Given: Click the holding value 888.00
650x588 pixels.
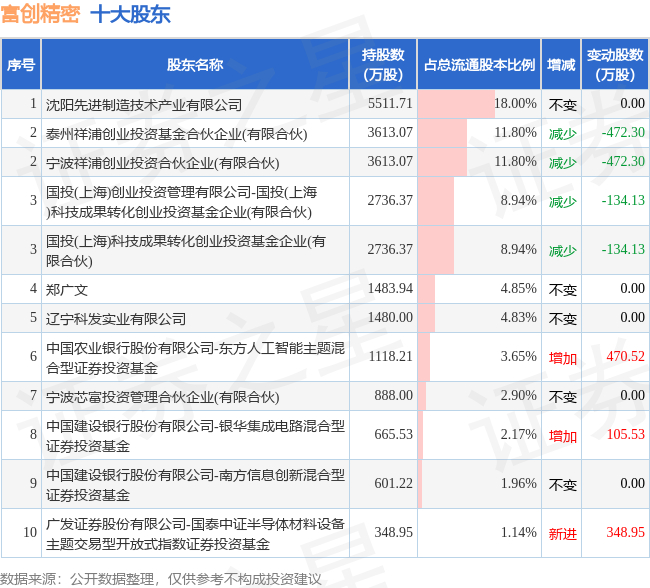Looking at the screenshot, I should [x=393, y=395].
